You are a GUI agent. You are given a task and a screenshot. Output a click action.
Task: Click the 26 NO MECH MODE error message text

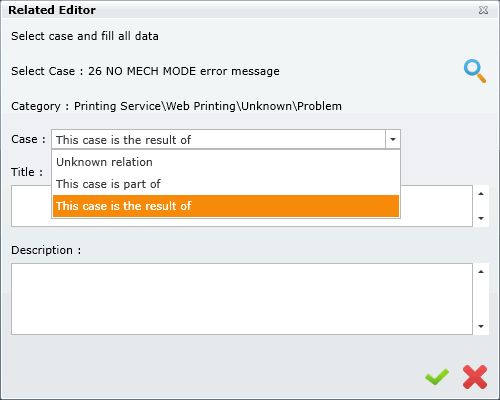(184, 71)
